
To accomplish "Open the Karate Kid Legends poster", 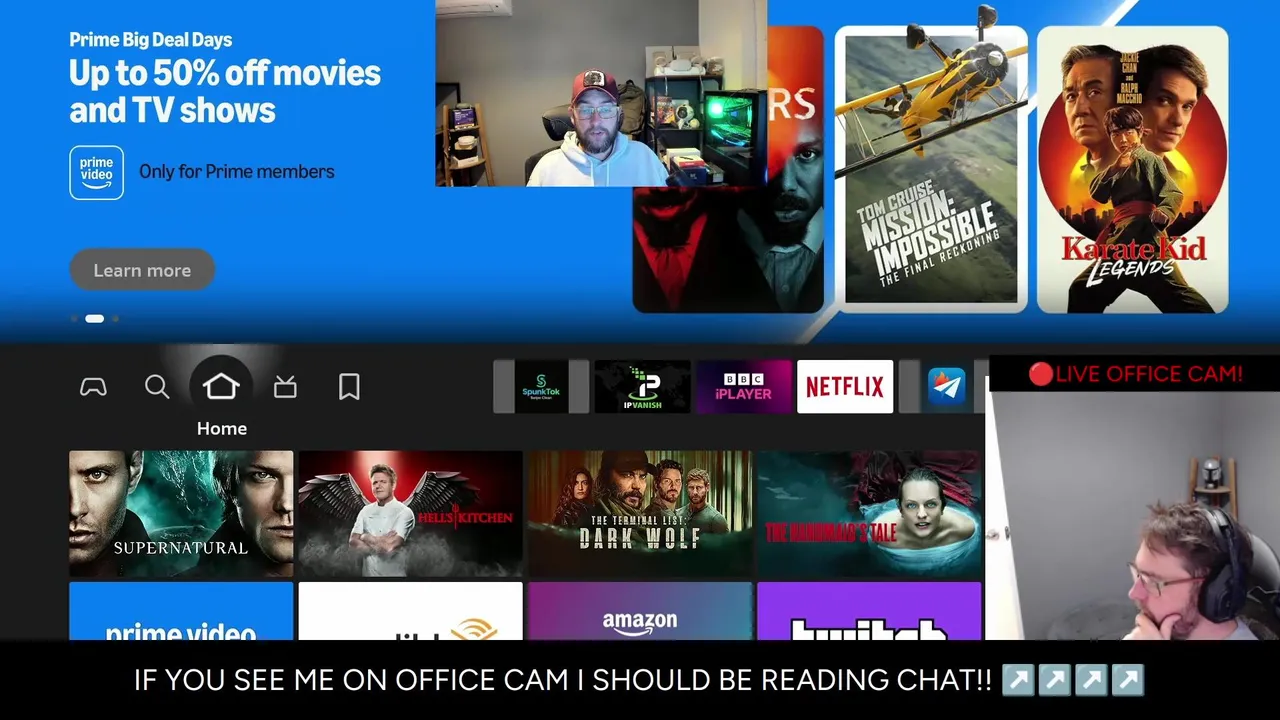I will point(1132,169).
